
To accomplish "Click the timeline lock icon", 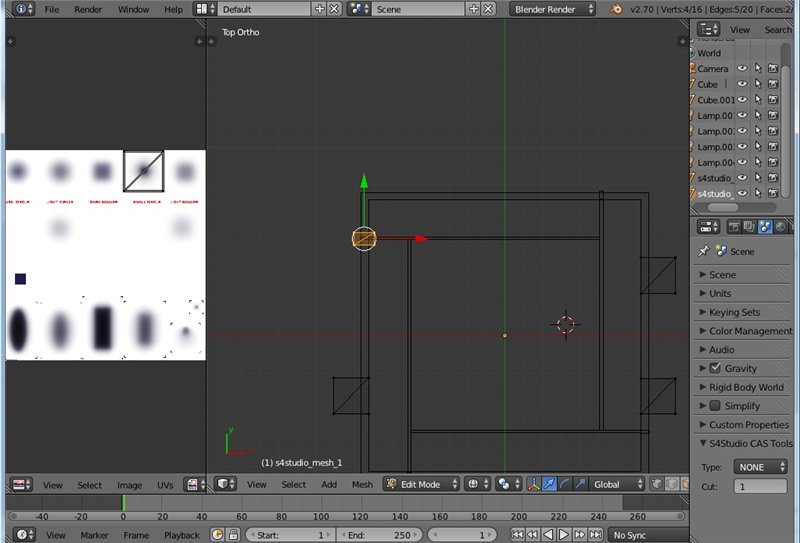I will pos(234,535).
